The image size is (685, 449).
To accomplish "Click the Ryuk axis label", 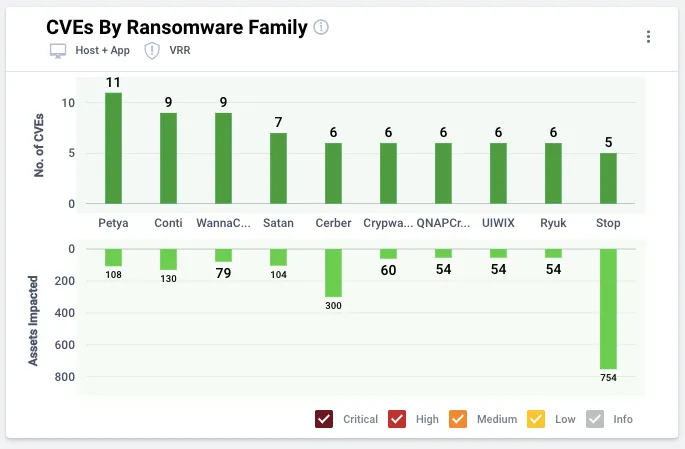I will pos(553,223).
